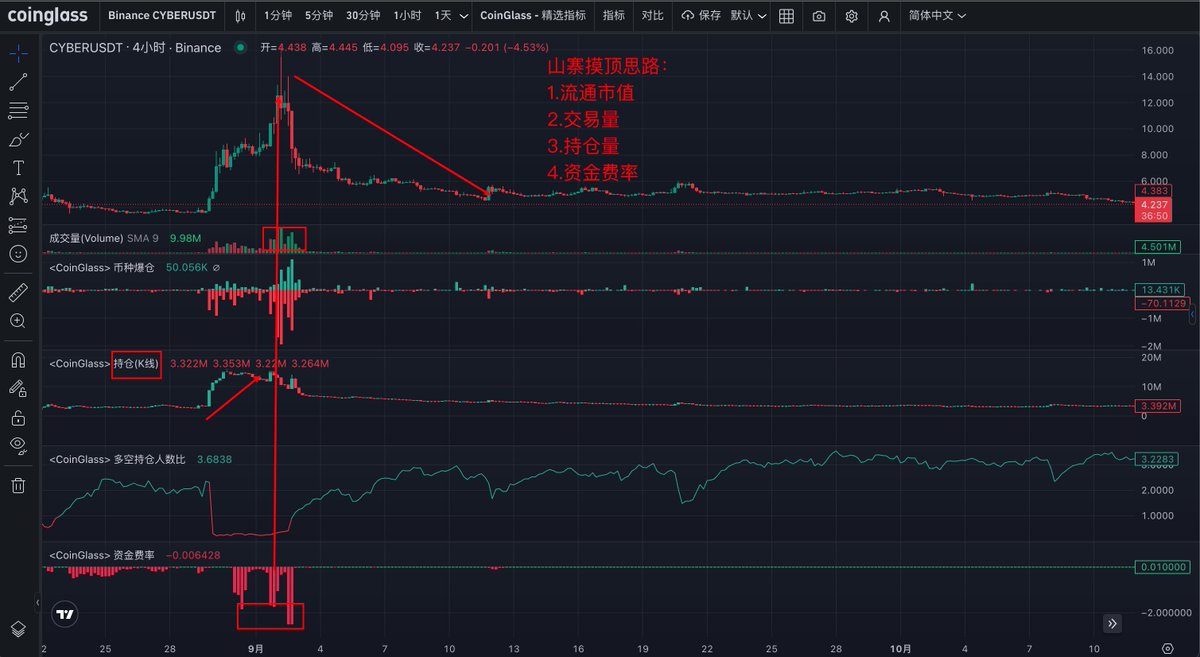1200x657 pixels.
Task: Click the 9.98M volume SMA value
Action: tap(186, 238)
